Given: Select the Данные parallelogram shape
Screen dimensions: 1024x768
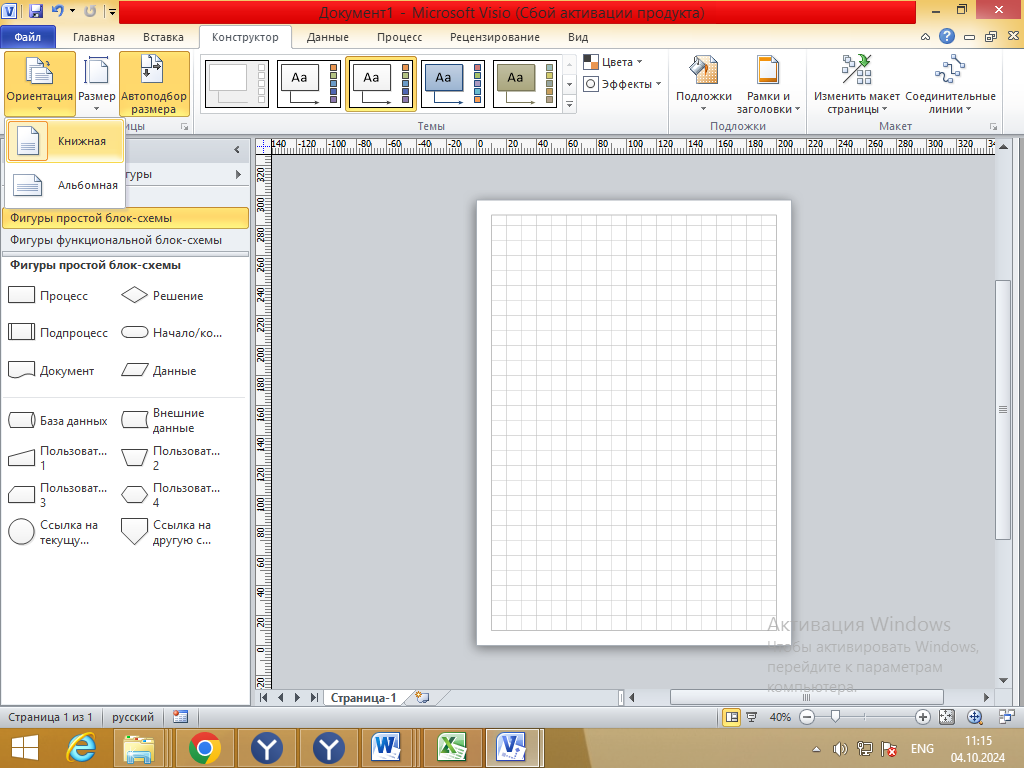Looking at the screenshot, I should [x=159, y=371].
